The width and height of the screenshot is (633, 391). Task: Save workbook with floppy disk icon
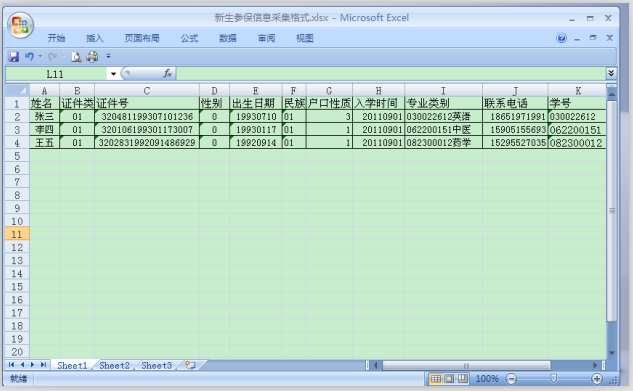click(14, 57)
